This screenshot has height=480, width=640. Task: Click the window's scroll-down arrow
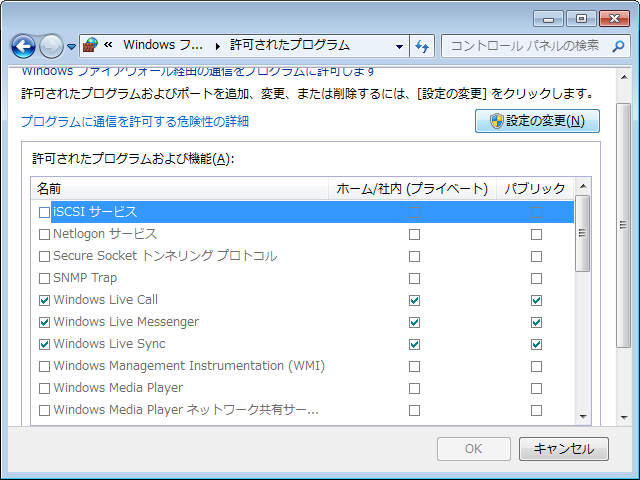click(x=624, y=418)
